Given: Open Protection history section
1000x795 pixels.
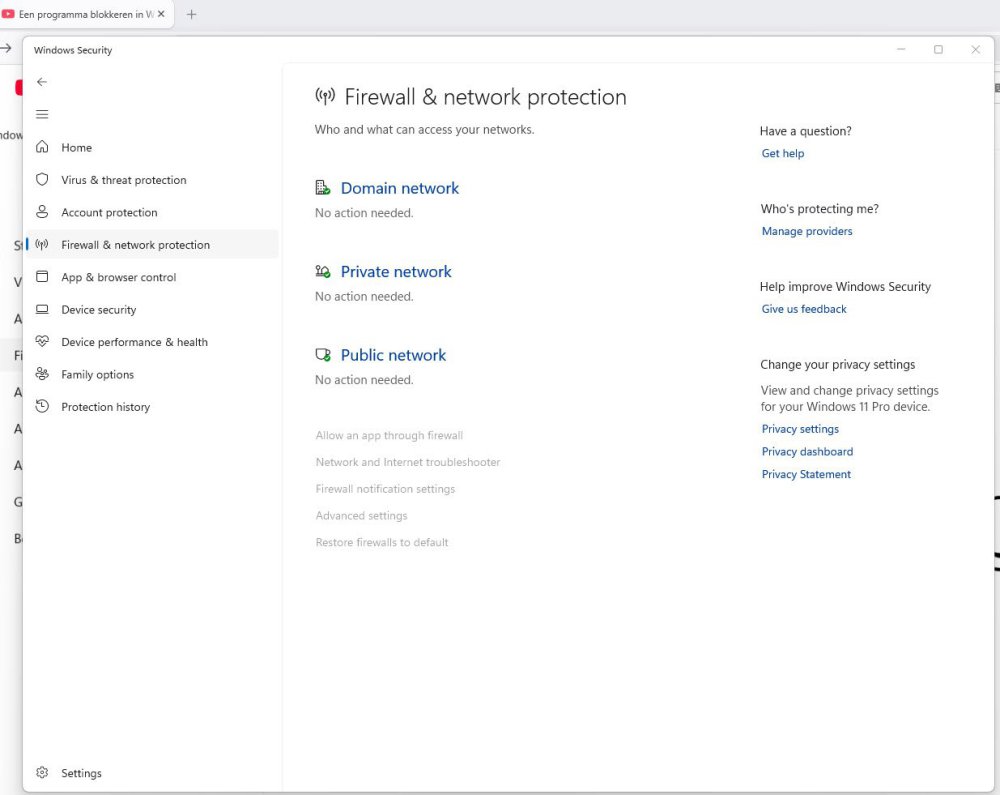Looking at the screenshot, I should click(x=153, y=407).
